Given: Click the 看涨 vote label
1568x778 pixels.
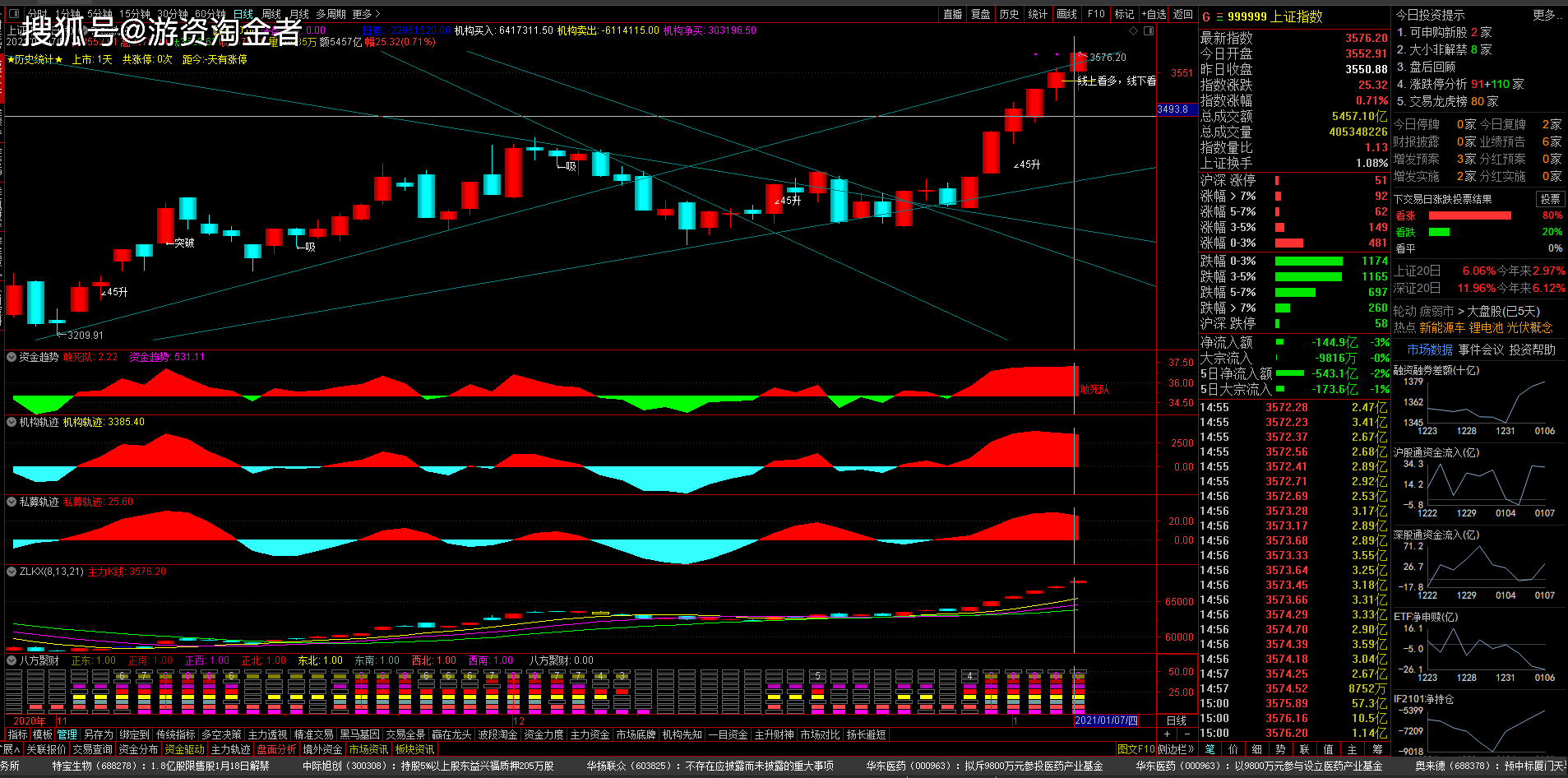Looking at the screenshot, I should 1405,215.
